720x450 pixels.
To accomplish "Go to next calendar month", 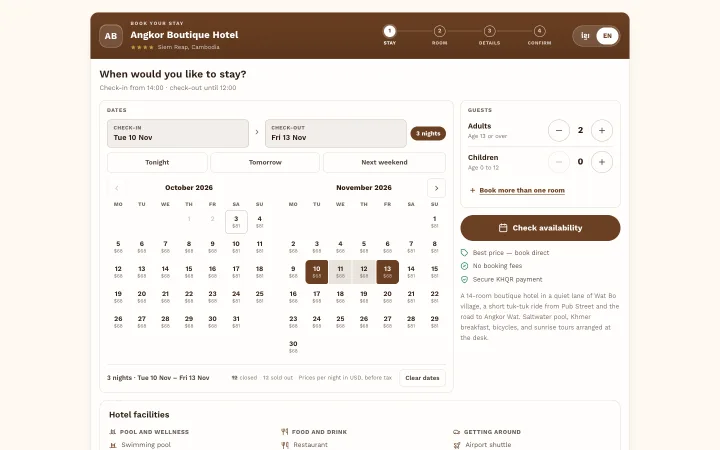I will tap(436, 188).
